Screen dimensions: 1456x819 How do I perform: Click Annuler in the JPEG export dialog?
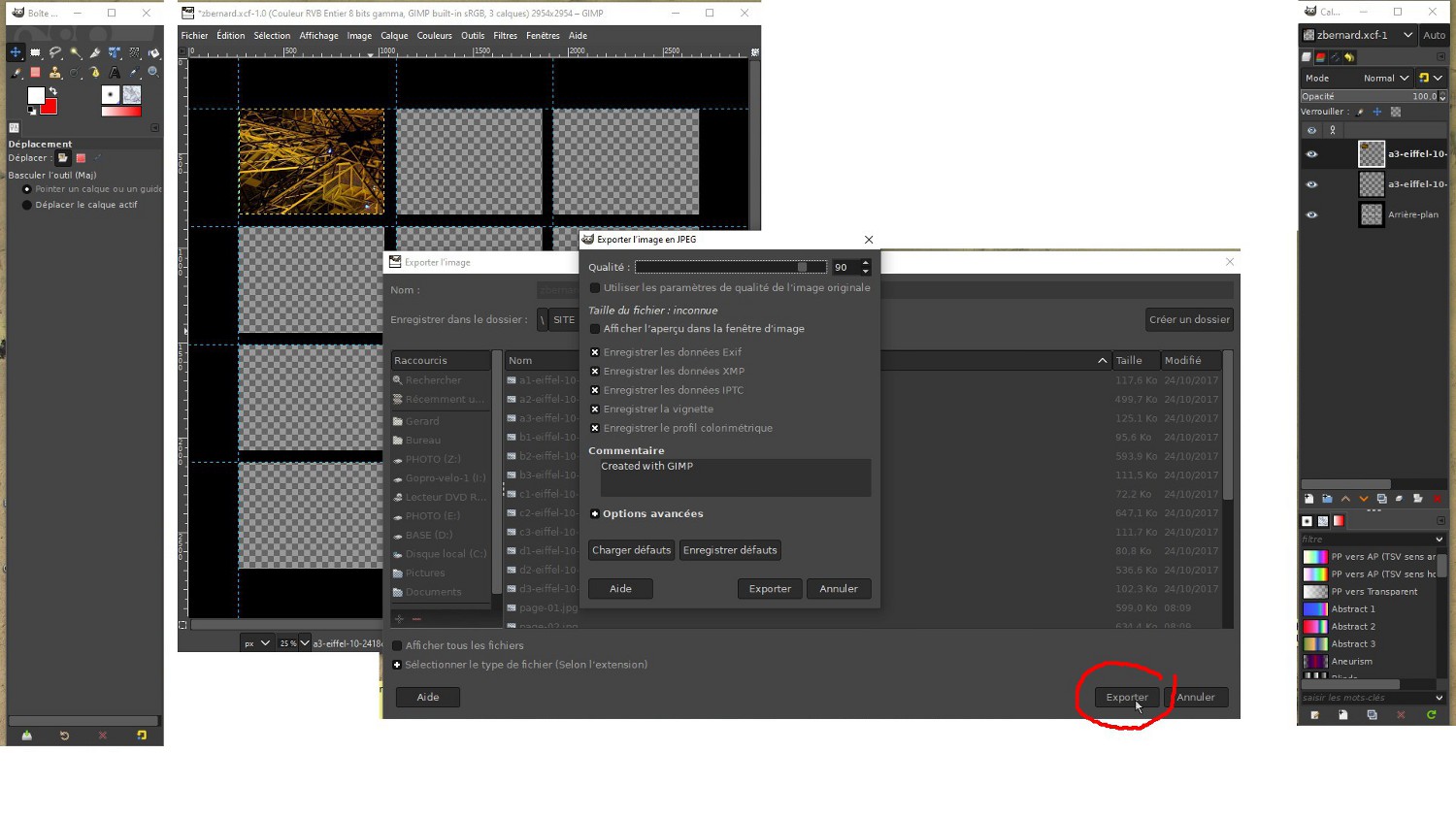[x=839, y=589]
